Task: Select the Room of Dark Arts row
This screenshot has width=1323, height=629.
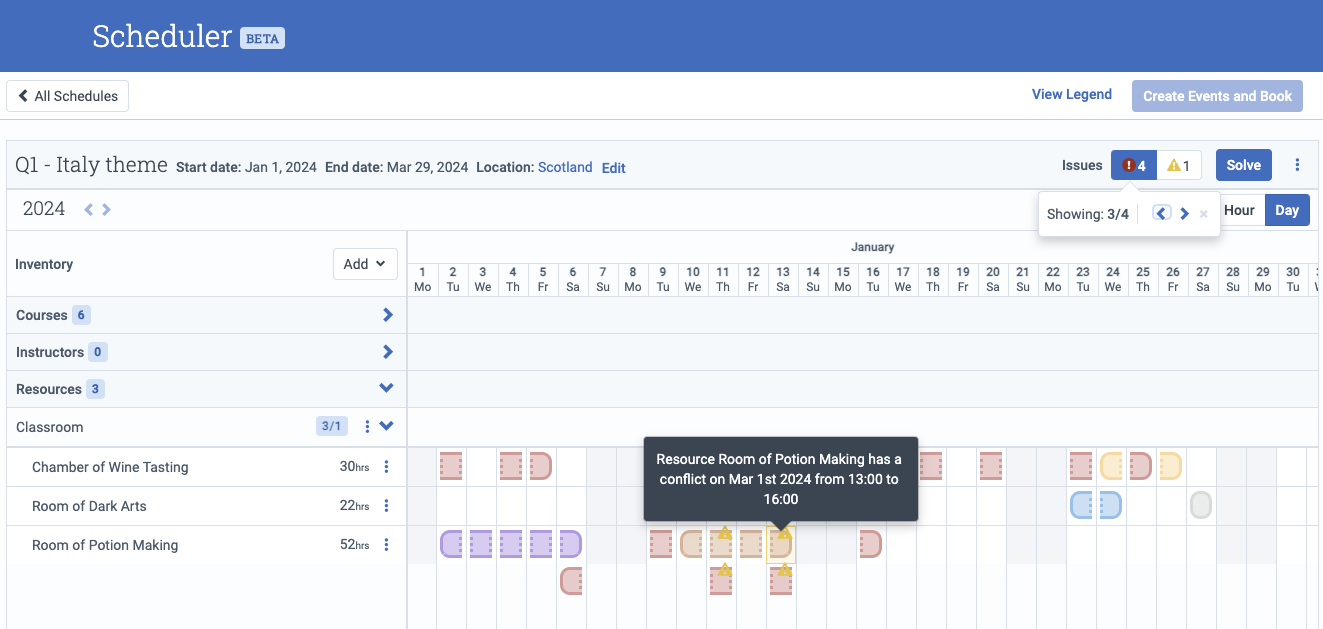Action: coord(207,506)
